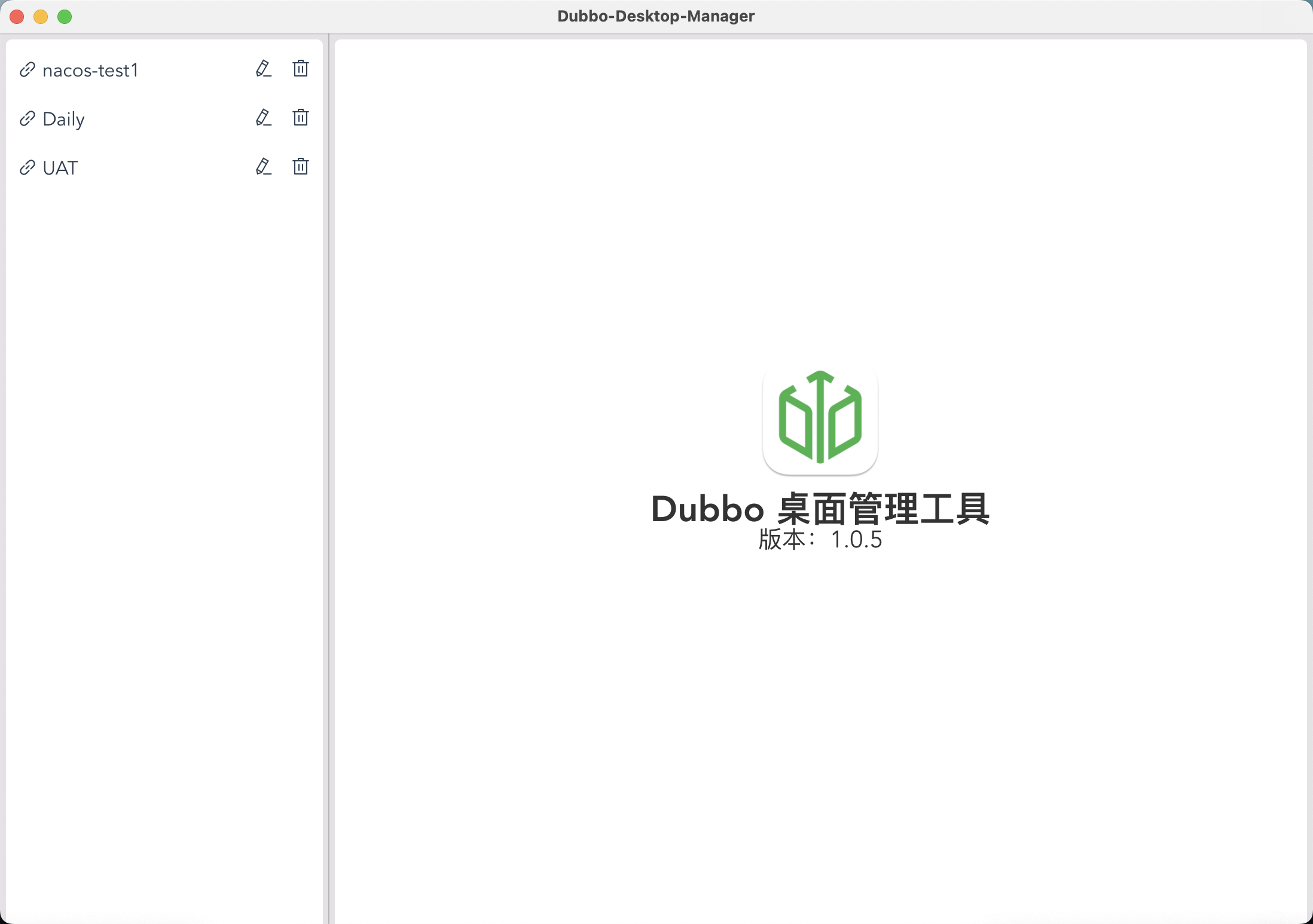
Task: Click the green Dubbo logo
Action: (820, 418)
